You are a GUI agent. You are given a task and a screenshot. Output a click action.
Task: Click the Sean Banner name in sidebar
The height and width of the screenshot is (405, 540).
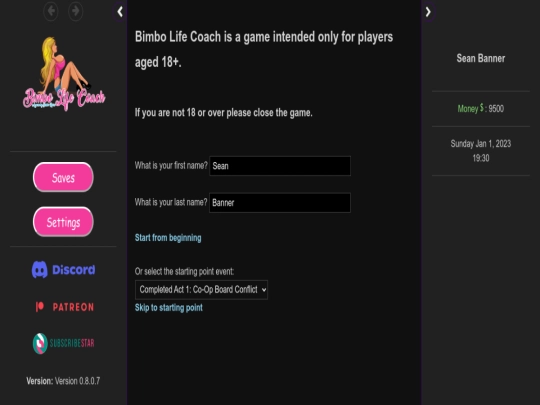(x=481, y=58)
